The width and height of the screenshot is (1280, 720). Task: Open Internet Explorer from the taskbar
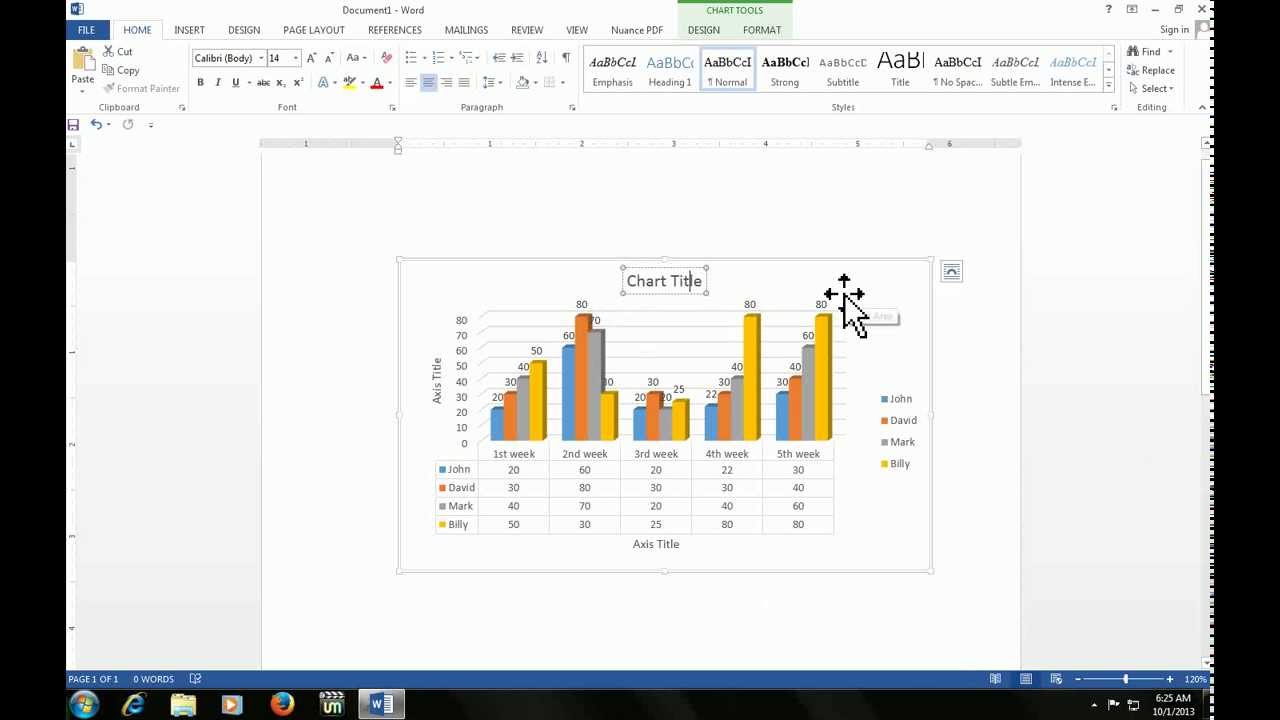(x=133, y=705)
